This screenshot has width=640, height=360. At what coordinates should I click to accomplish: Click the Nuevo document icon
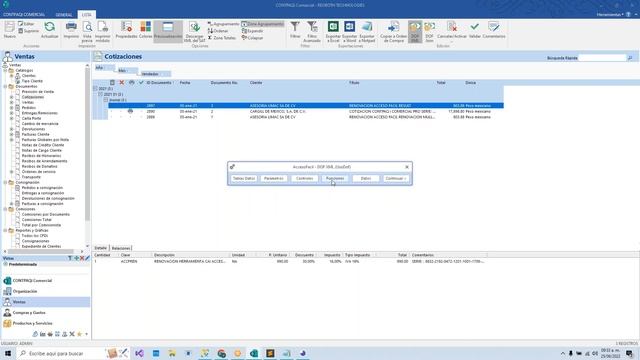9,30
